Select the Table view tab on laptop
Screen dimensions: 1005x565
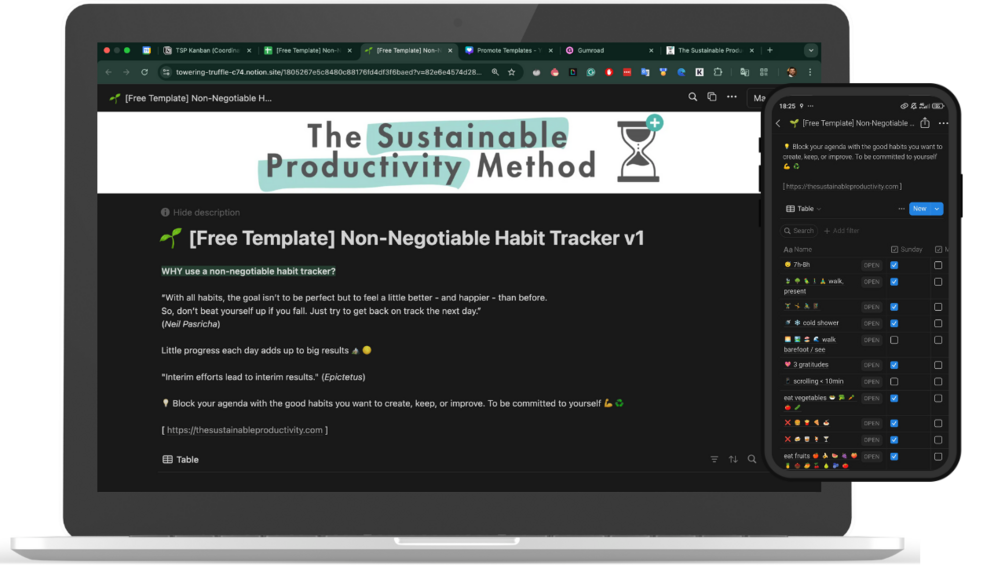180,459
